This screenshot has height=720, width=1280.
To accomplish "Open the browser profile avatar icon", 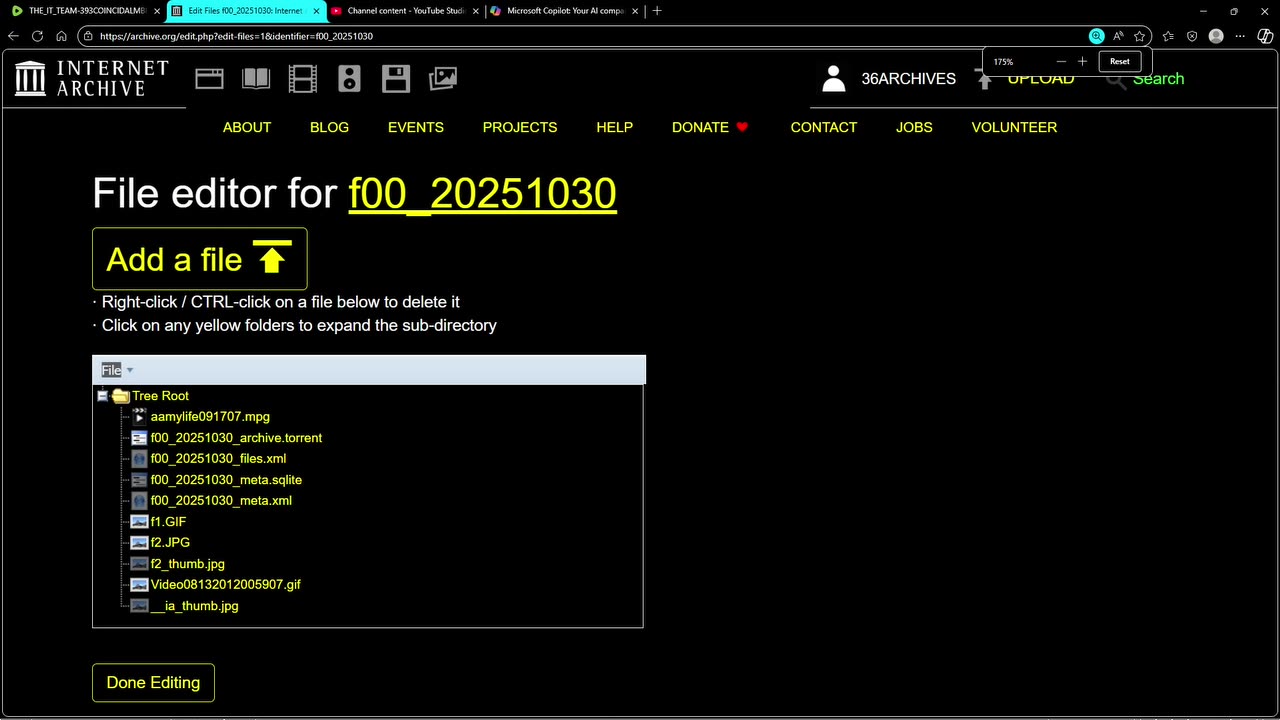I will click(x=1216, y=36).
